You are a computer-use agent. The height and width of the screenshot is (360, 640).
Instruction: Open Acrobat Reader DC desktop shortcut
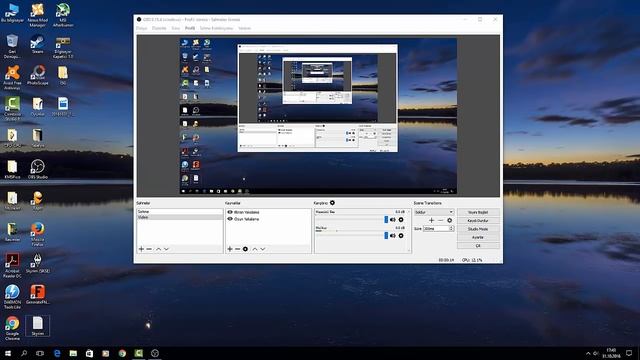pyautogui.click(x=12, y=265)
